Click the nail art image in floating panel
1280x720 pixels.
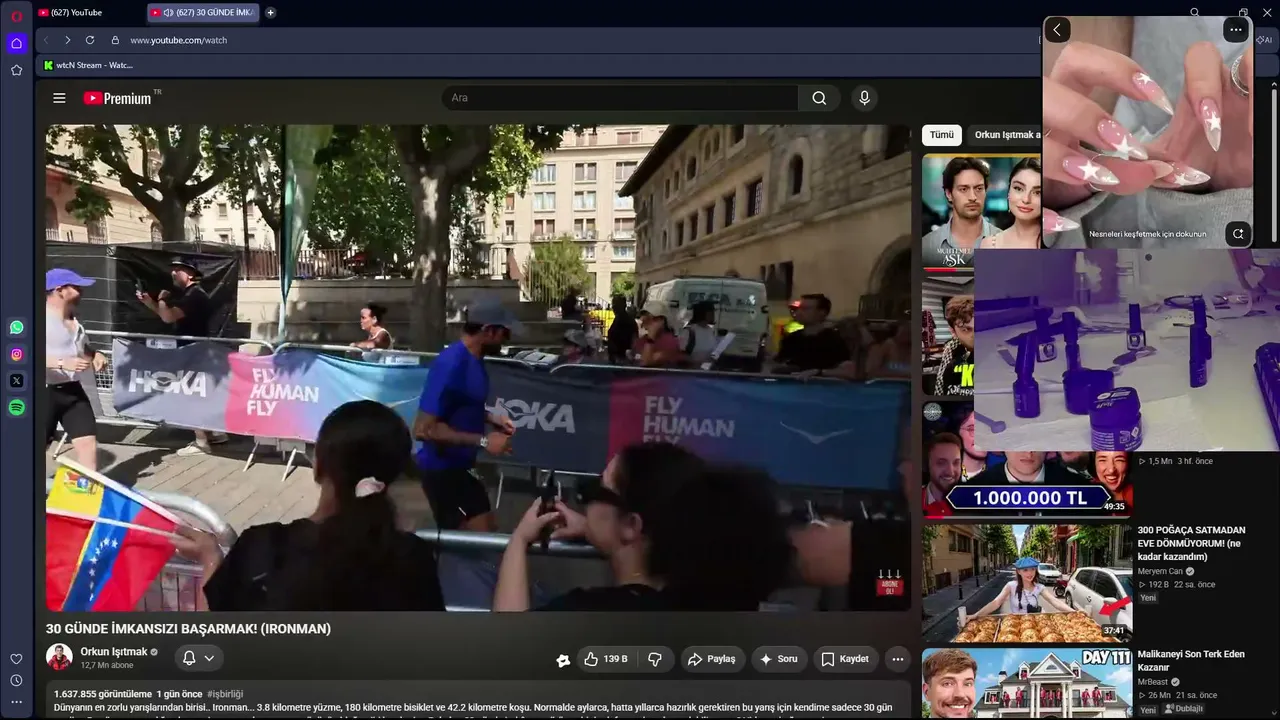point(1148,130)
